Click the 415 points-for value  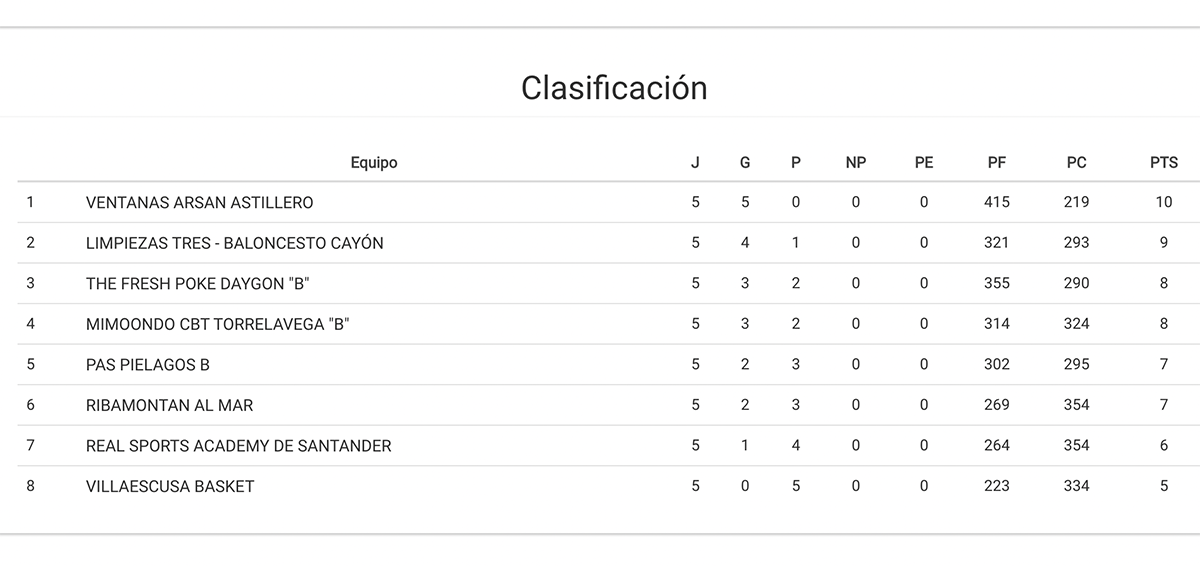997,202
